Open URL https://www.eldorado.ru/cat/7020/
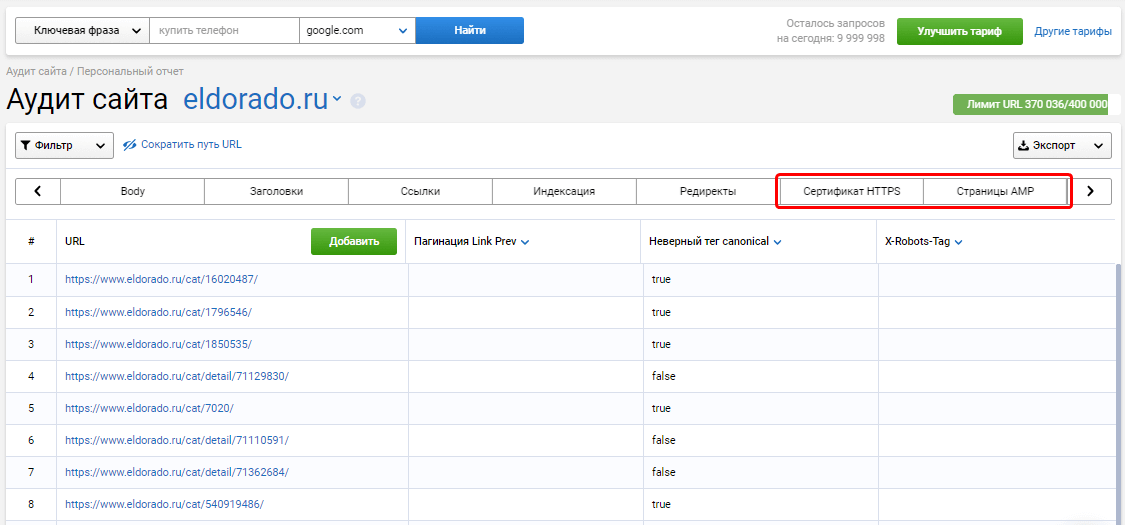Viewport: 1125px width, 525px height. (149, 408)
